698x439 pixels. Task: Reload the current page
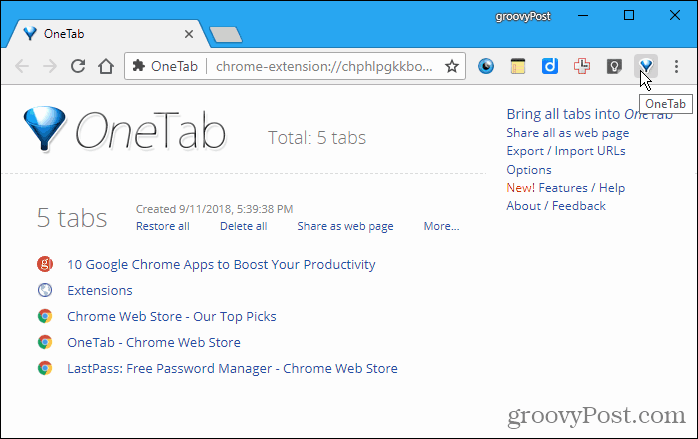(x=78, y=66)
